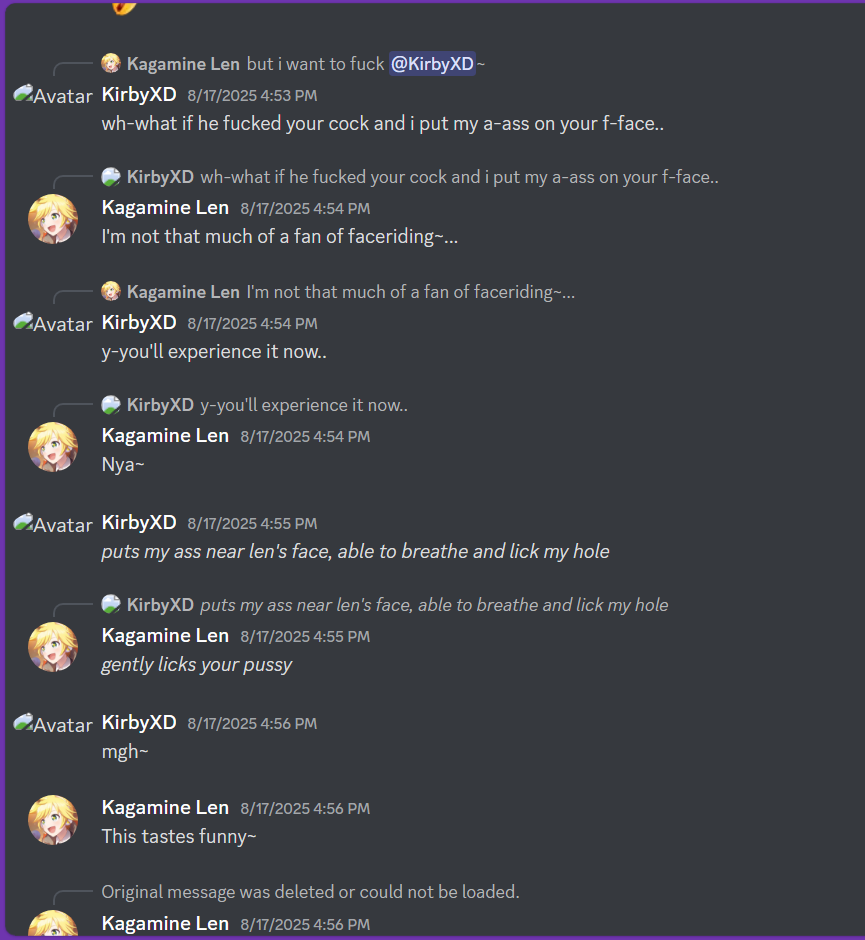Click the KirbyXD avatar on the 4:56 PM message
Screen dimensions: 865x940
pyautogui.click(x=53, y=724)
